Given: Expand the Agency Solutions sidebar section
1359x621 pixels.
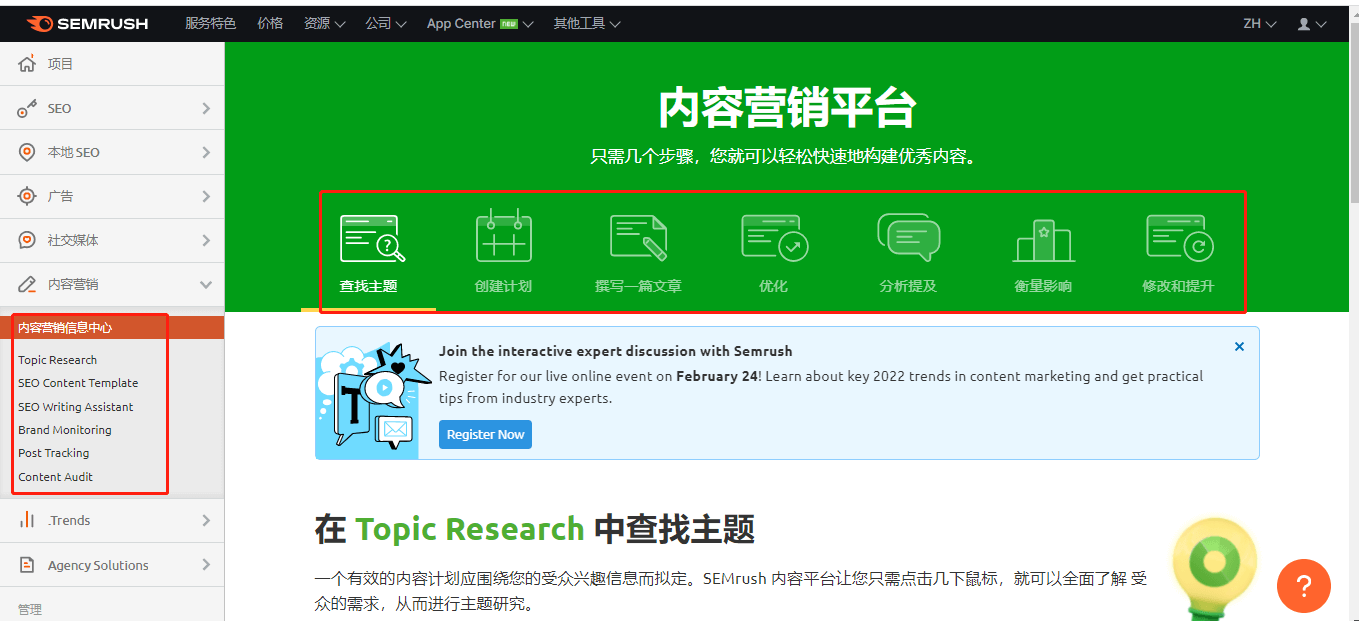Looking at the screenshot, I should tap(206, 565).
